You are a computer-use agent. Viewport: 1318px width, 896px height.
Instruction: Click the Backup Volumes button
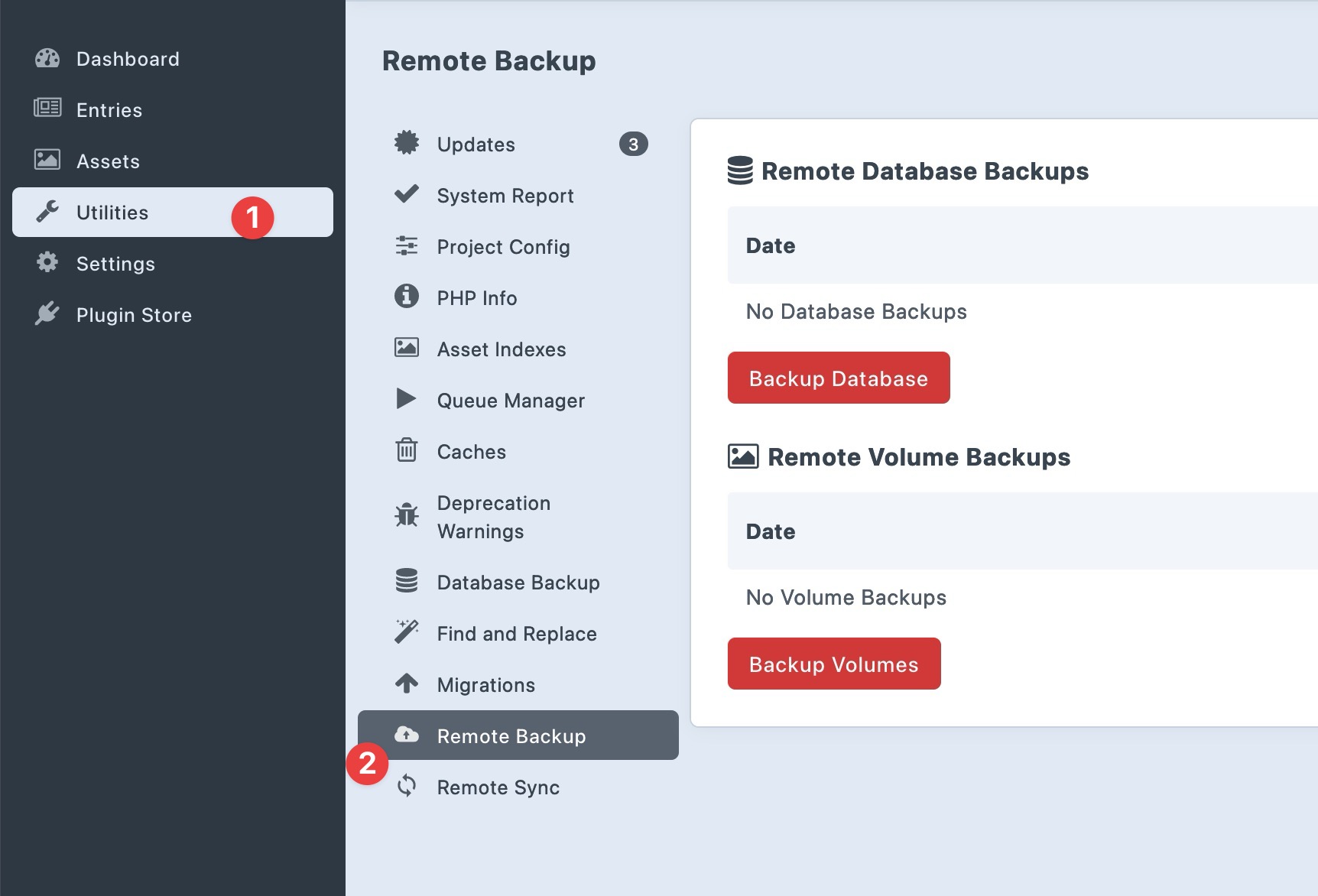tap(833, 664)
